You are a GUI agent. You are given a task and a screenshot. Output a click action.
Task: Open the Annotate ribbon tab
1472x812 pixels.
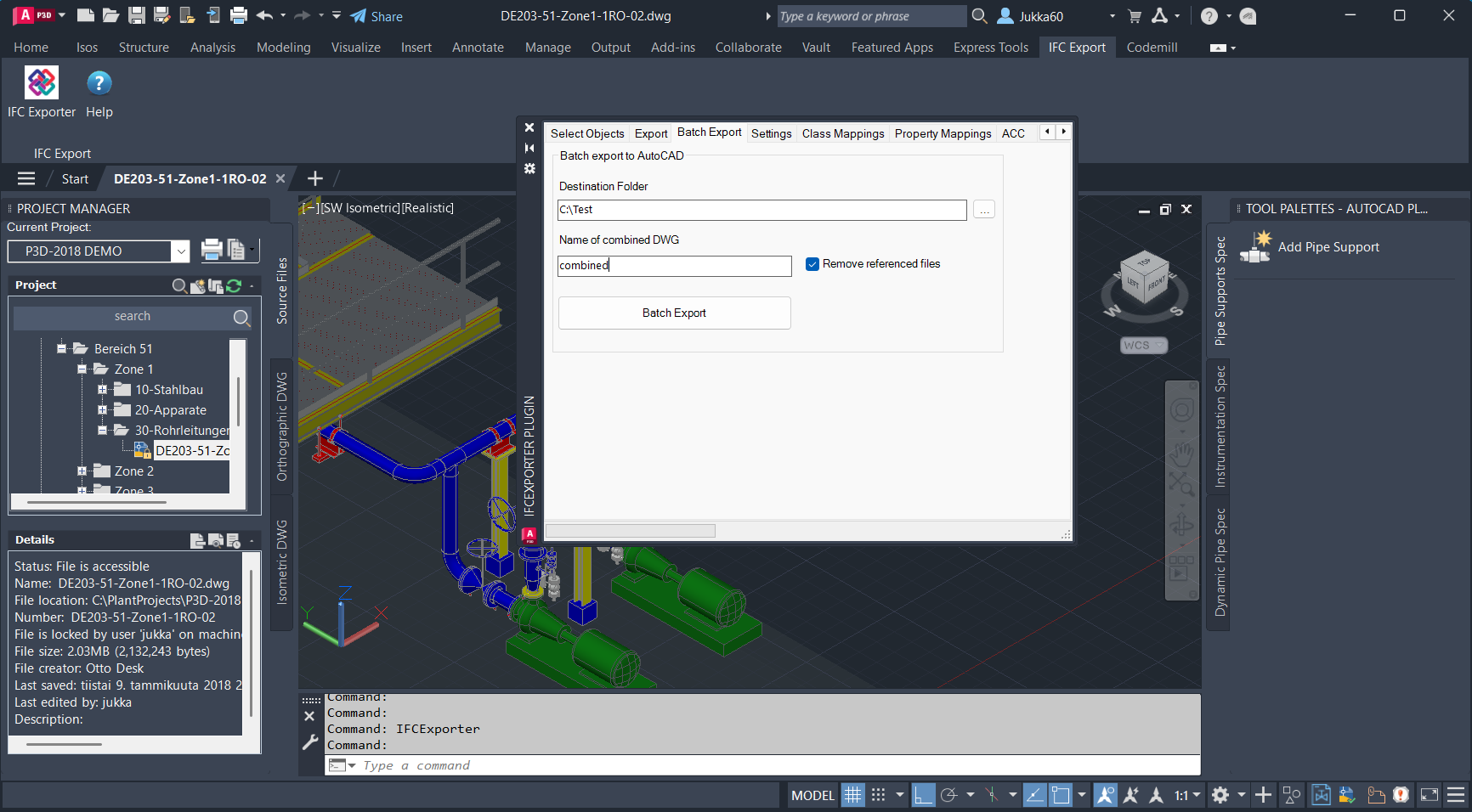pos(478,48)
